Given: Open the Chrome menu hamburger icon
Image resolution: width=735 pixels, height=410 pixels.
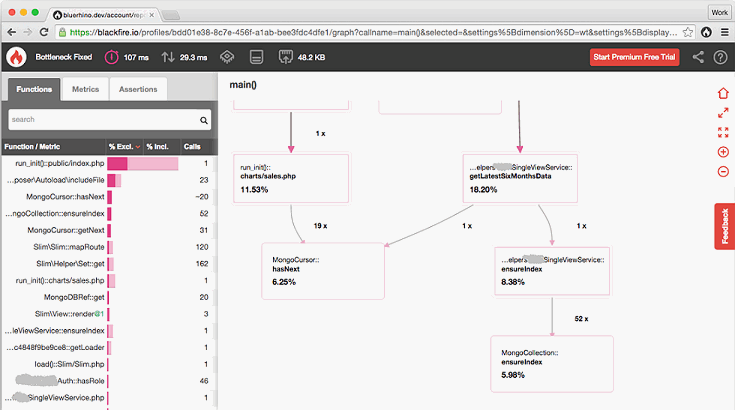Looking at the screenshot, I should (x=725, y=32).
